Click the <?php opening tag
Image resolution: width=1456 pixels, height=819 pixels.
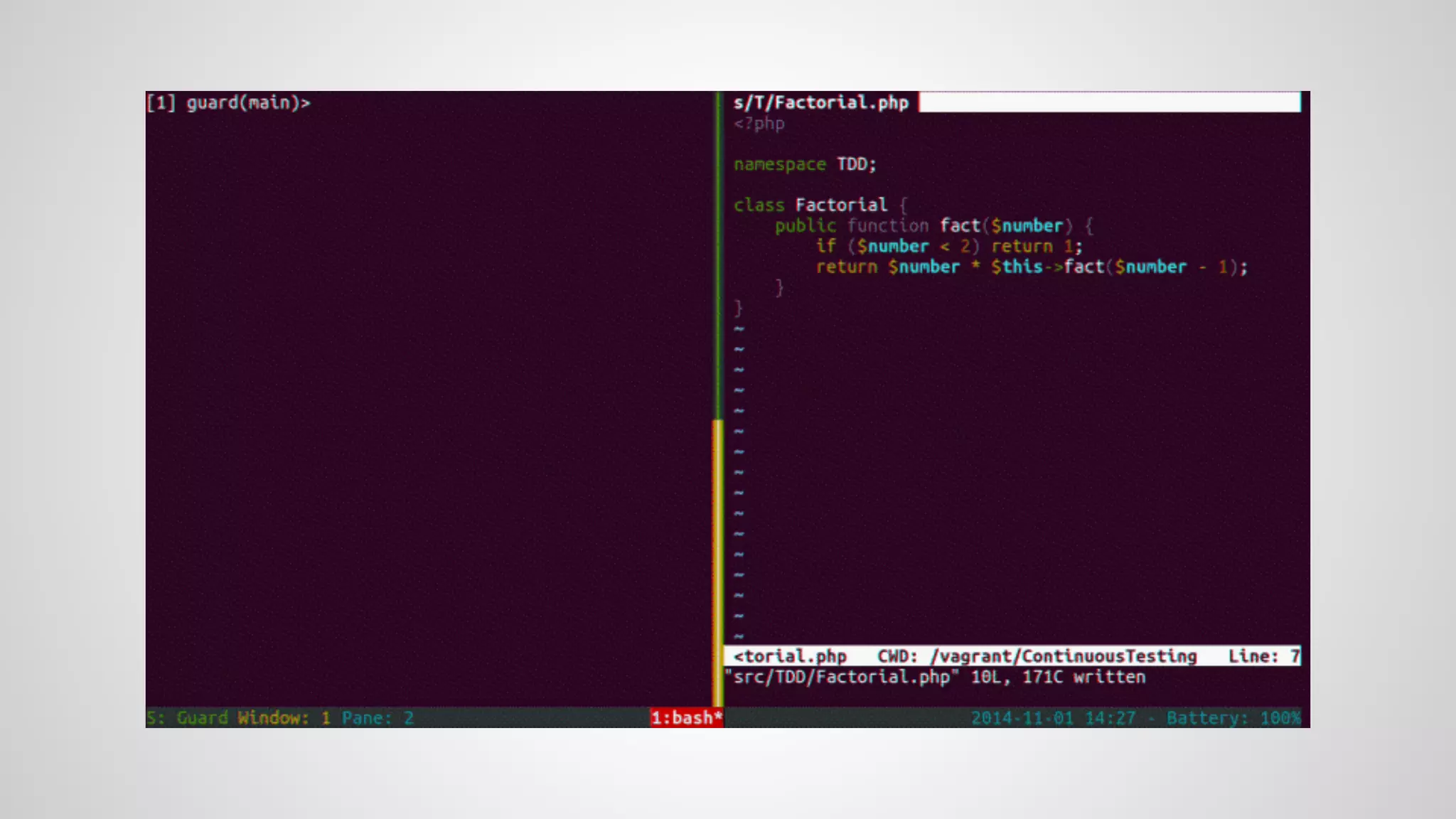click(759, 124)
